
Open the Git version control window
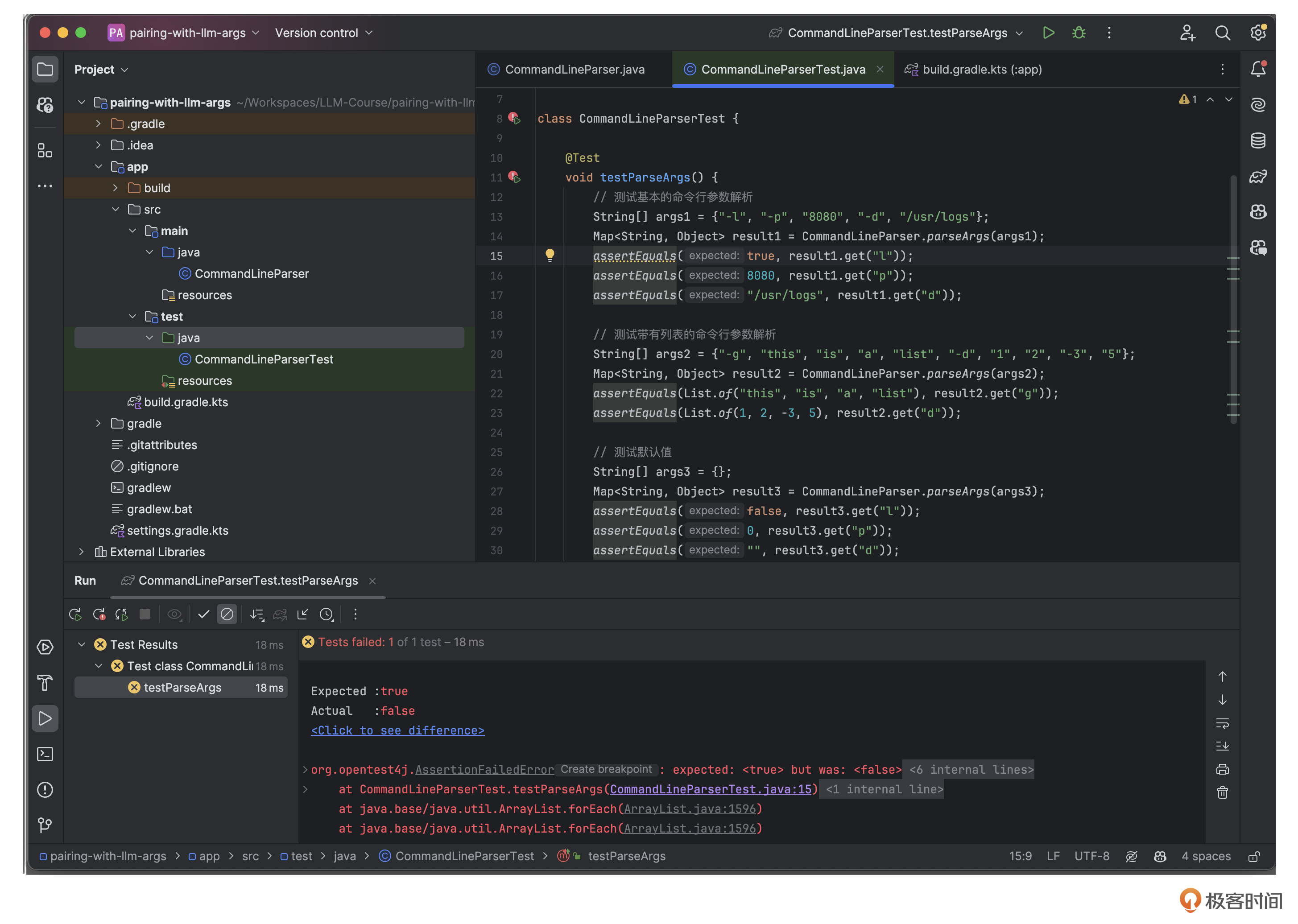(x=45, y=825)
